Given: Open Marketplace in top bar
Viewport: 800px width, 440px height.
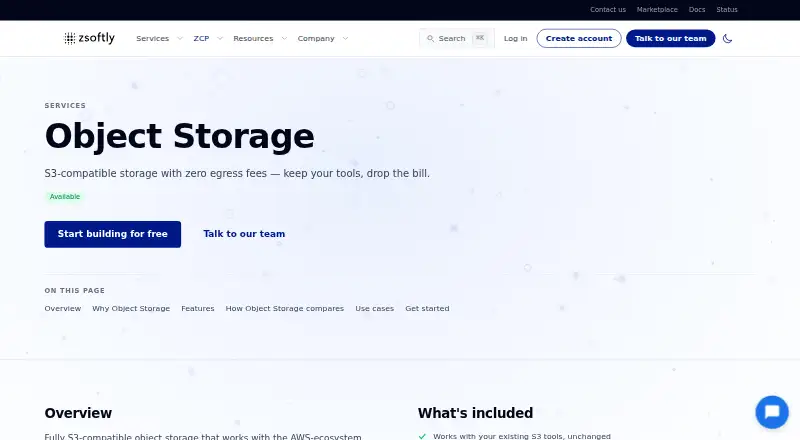Looking at the screenshot, I should coord(657,10).
